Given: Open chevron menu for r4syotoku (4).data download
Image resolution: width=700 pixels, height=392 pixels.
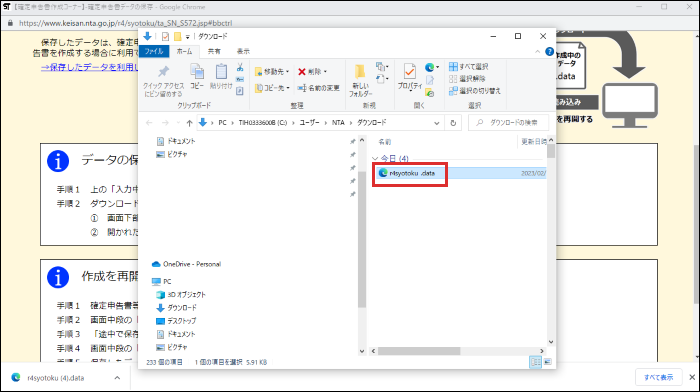Looking at the screenshot, I should click(x=117, y=378).
